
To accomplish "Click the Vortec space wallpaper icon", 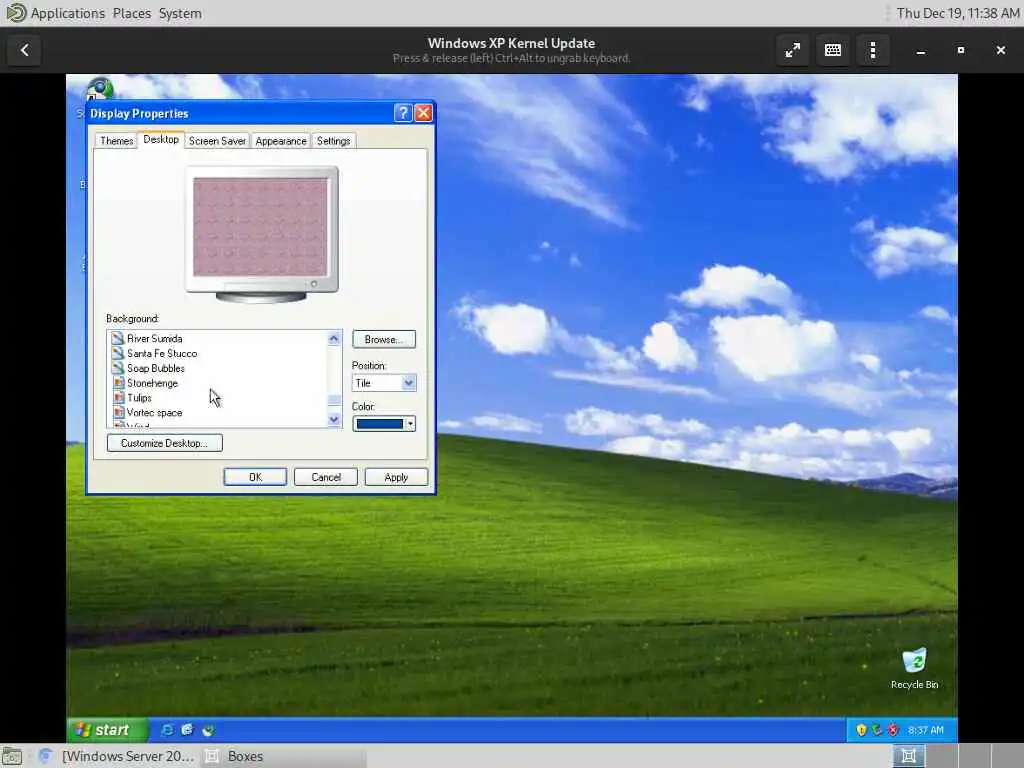I will point(118,413).
